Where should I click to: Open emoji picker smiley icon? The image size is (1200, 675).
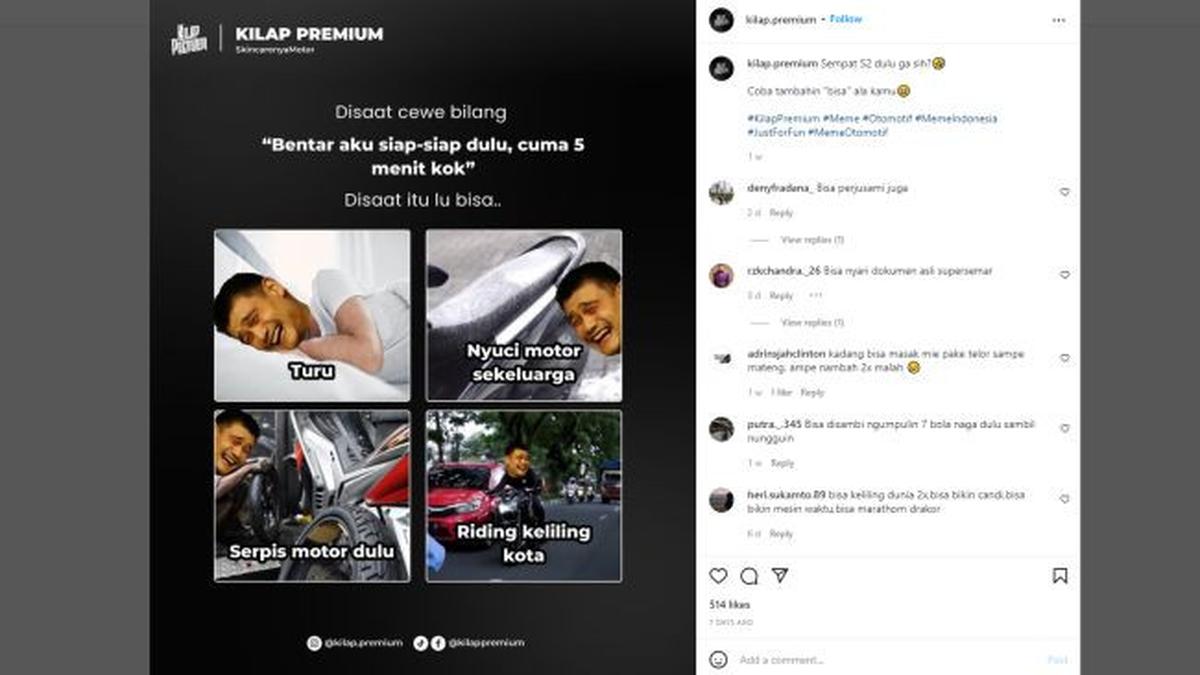[718, 660]
